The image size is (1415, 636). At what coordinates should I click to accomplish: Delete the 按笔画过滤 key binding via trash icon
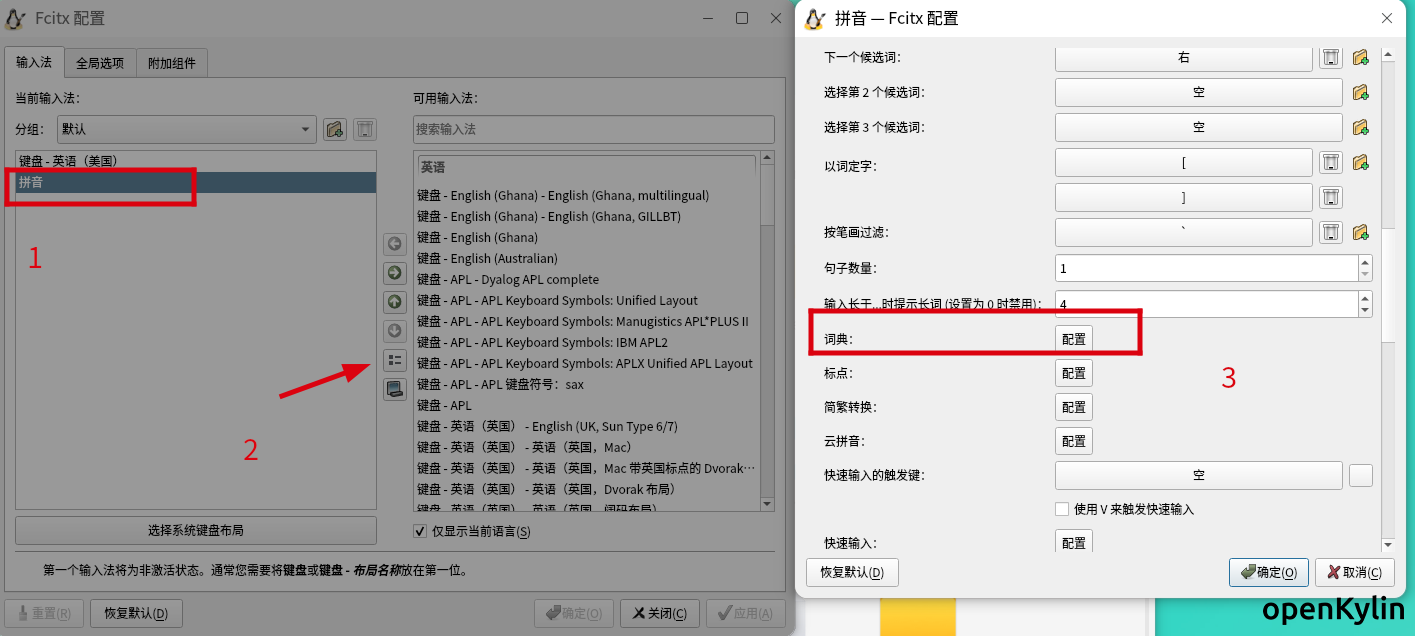pos(1330,232)
